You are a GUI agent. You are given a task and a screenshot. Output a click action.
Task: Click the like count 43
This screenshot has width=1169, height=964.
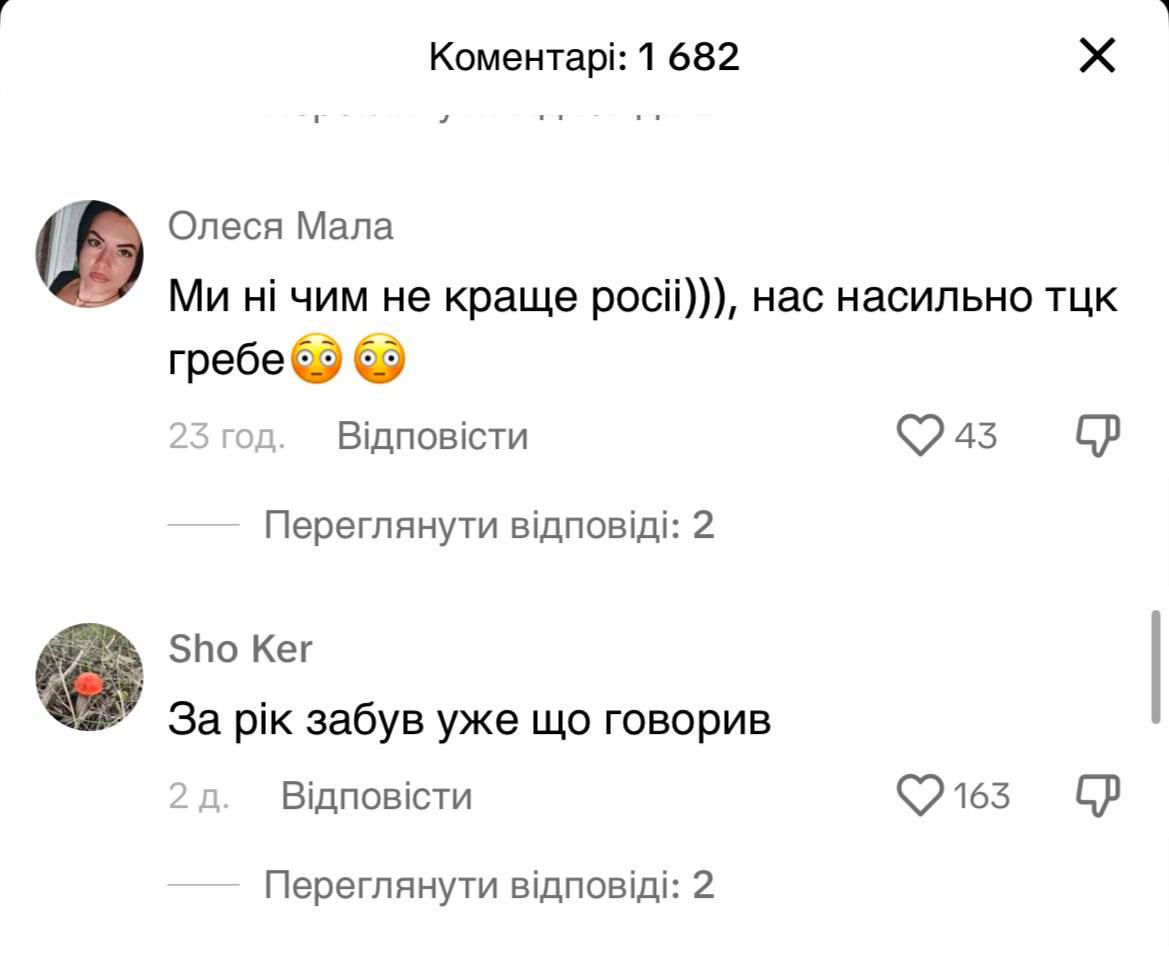(x=975, y=437)
